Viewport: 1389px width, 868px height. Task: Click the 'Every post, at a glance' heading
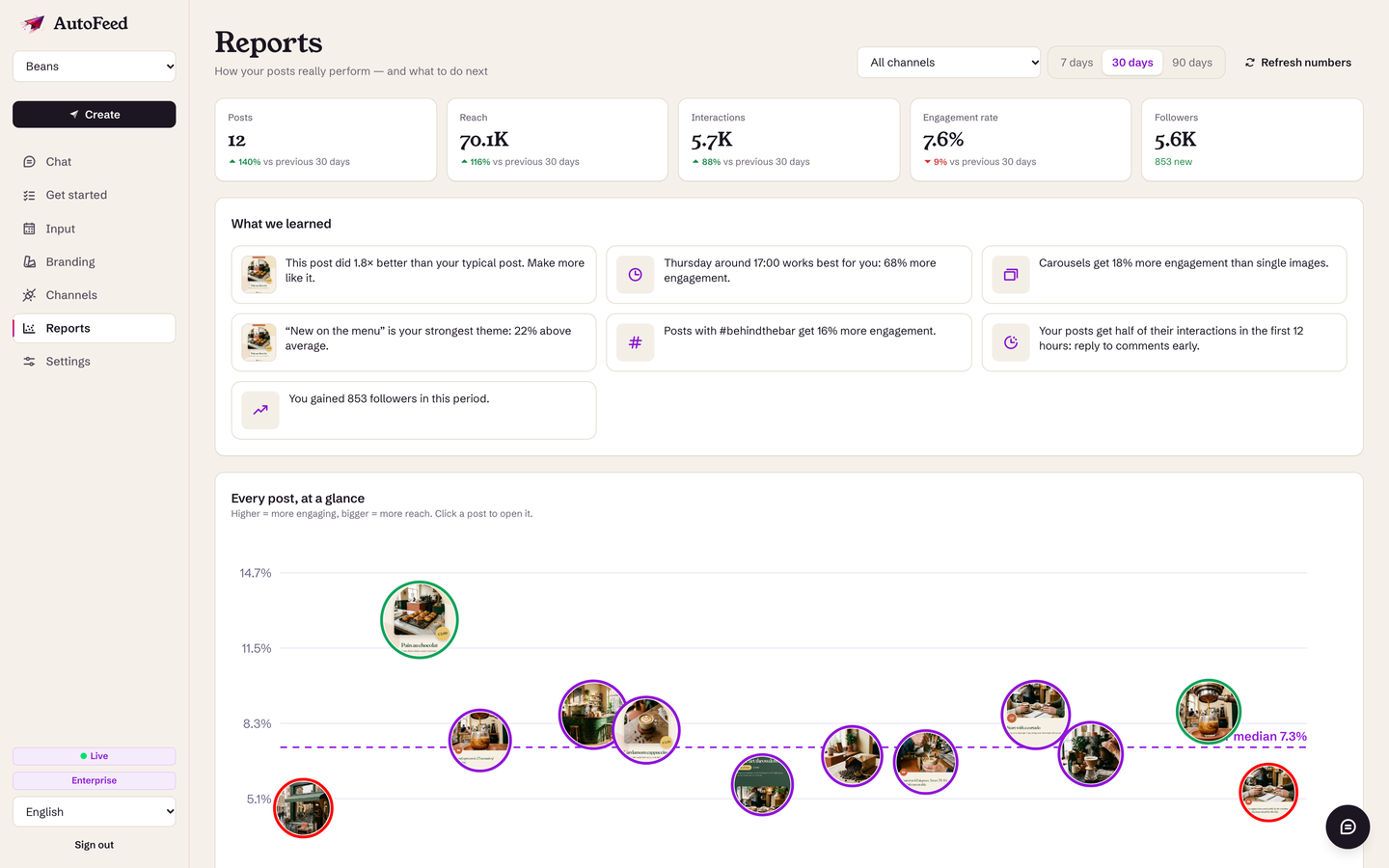click(298, 499)
